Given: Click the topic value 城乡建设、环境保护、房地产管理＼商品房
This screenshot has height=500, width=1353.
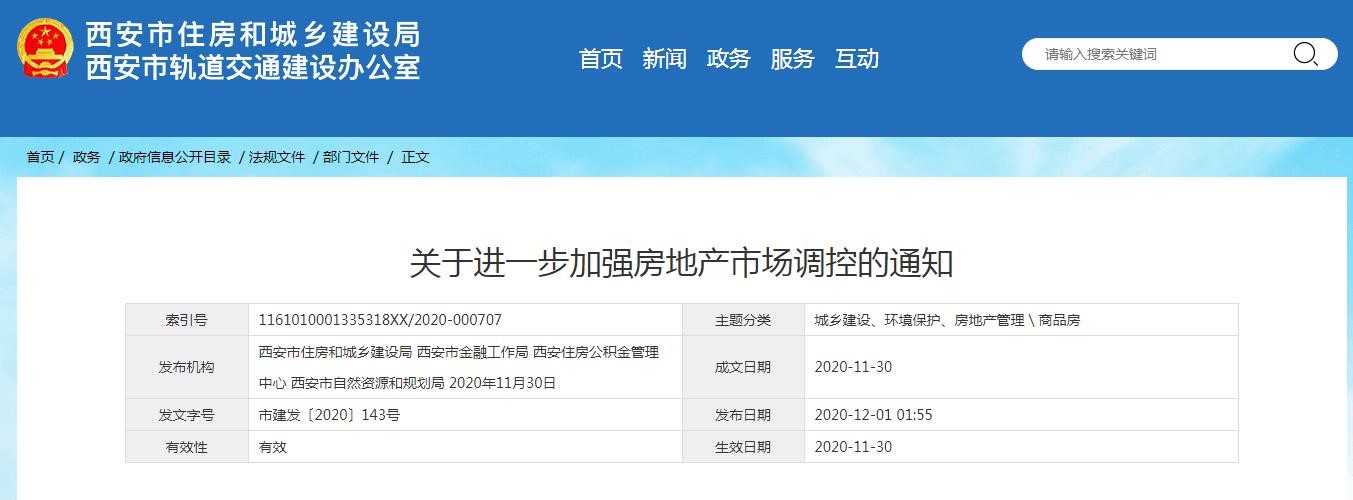Looking at the screenshot, I should (x=948, y=320).
